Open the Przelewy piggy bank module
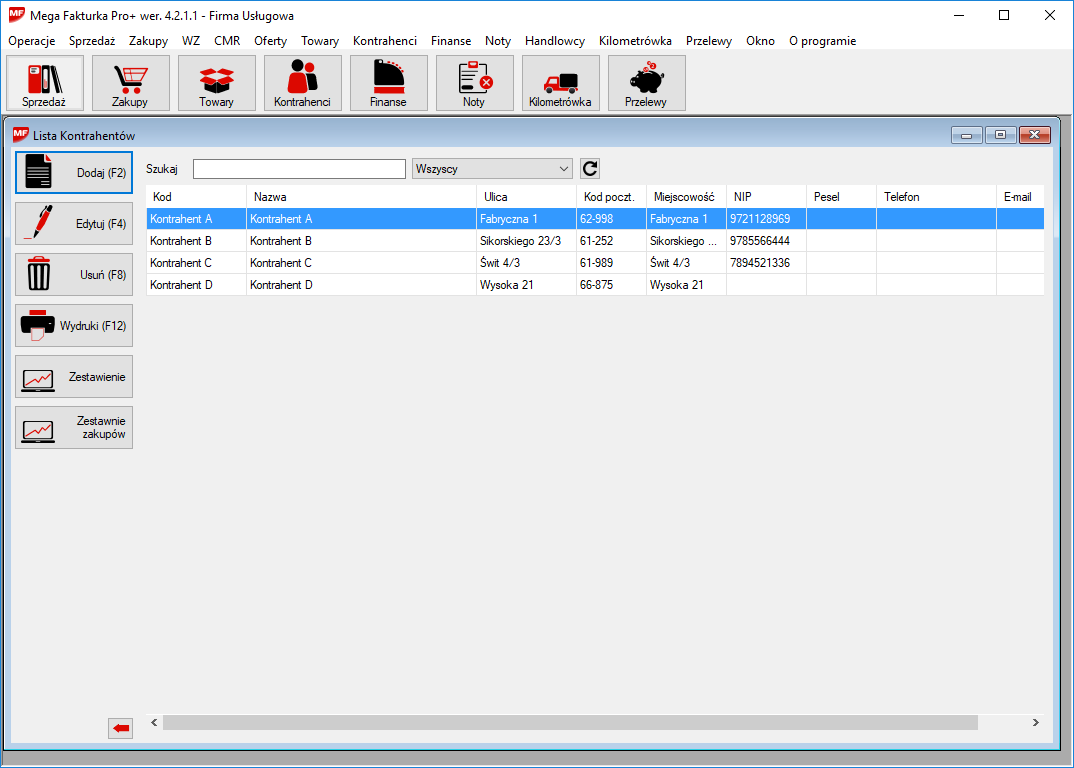 [x=646, y=83]
